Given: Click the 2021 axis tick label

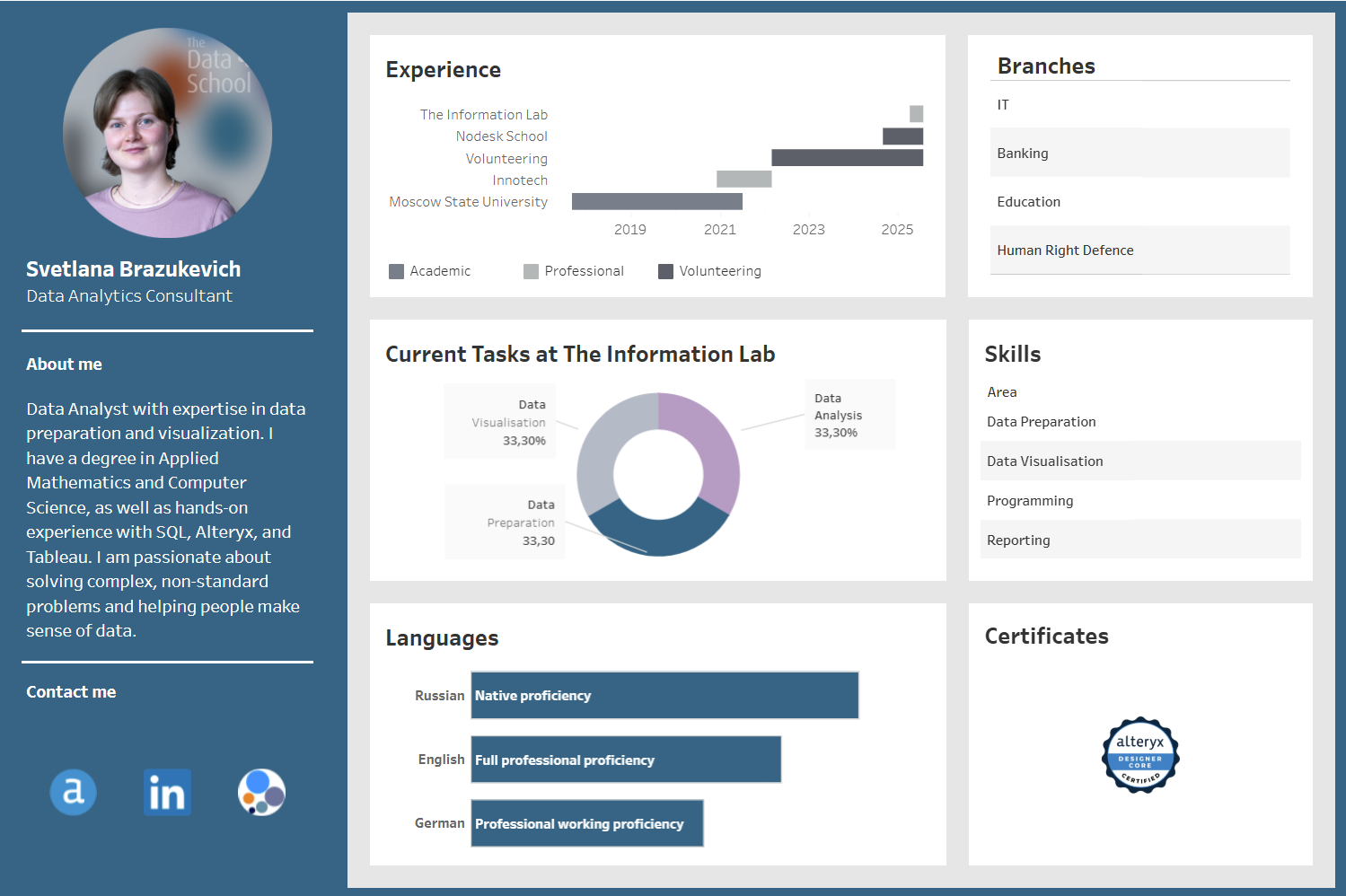Looking at the screenshot, I should [x=720, y=230].
